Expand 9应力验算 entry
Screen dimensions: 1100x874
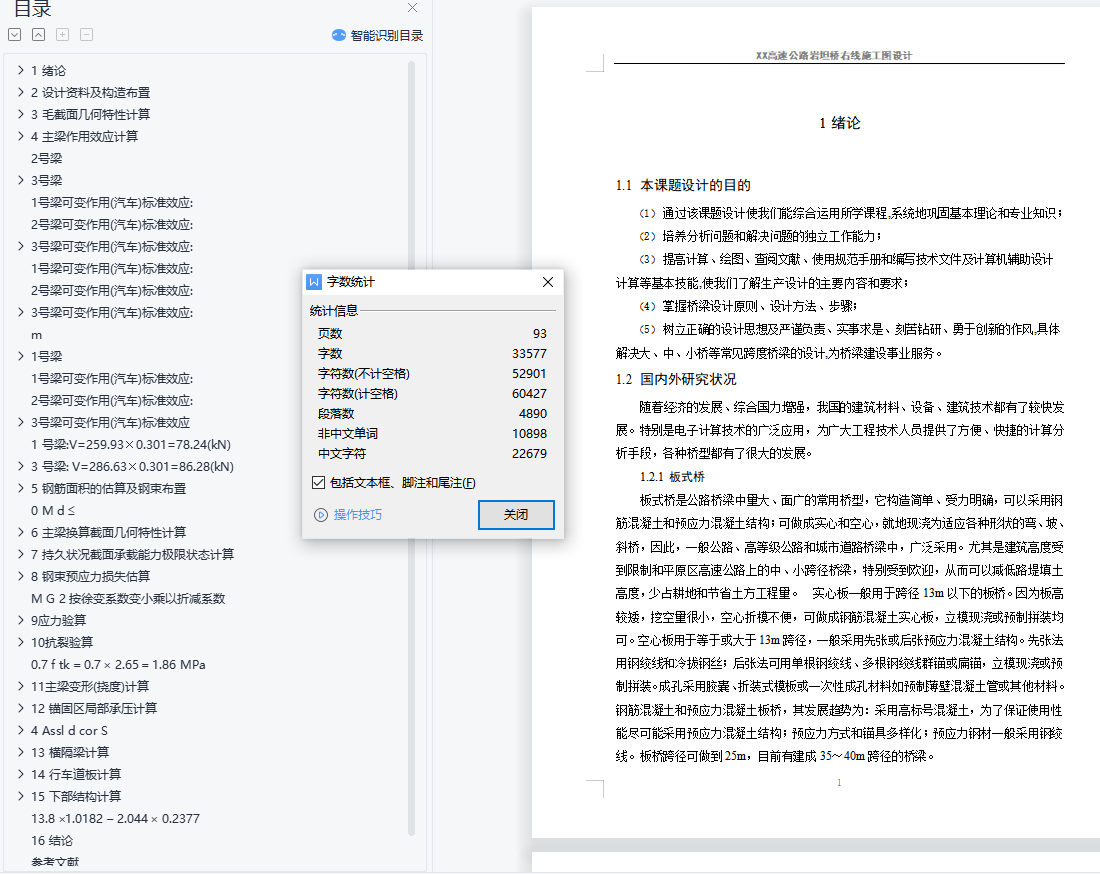pyautogui.click(x=21, y=620)
